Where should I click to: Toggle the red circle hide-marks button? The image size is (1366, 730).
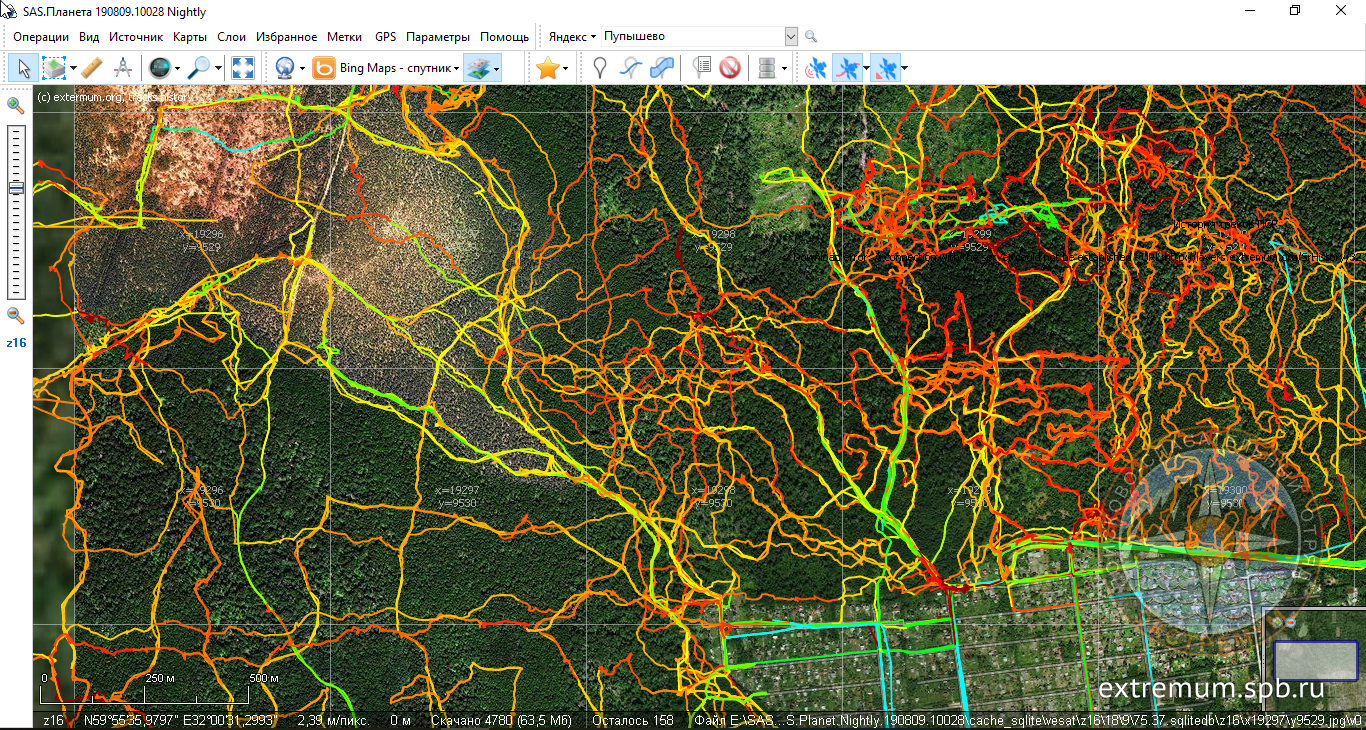[x=730, y=68]
